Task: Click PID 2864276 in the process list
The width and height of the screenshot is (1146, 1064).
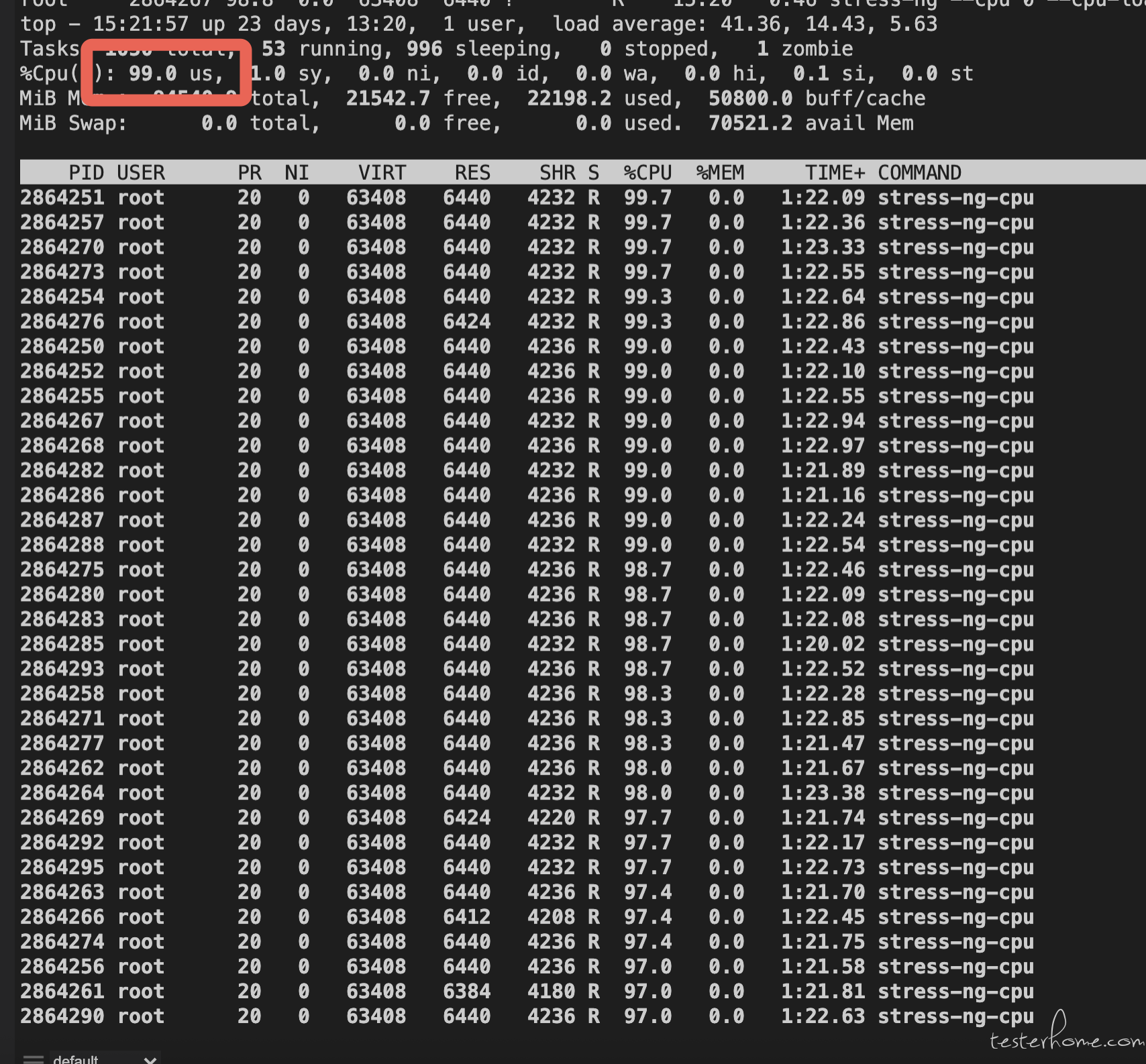Action: 62,322
